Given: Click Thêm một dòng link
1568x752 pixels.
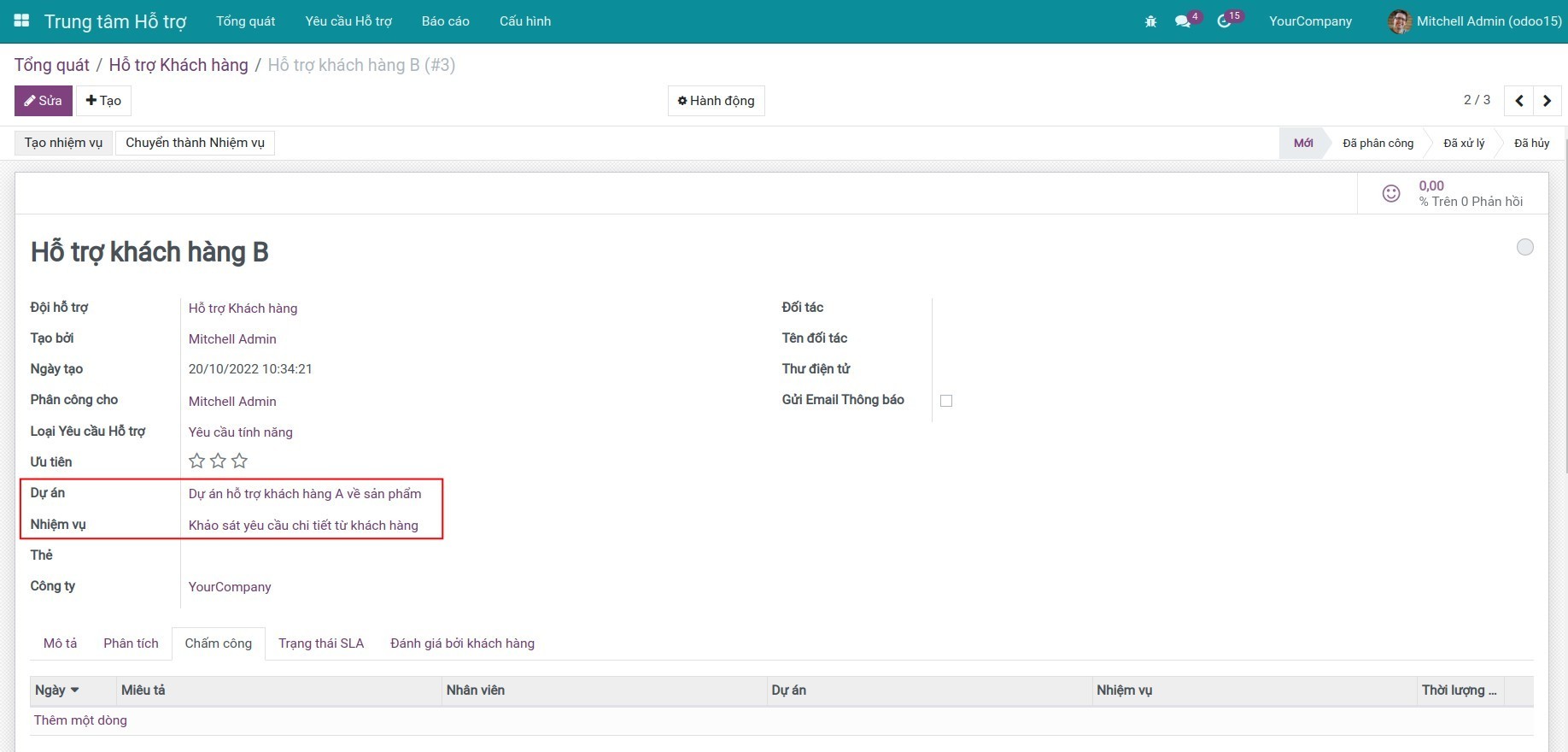Looking at the screenshot, I should coord(80,720).
